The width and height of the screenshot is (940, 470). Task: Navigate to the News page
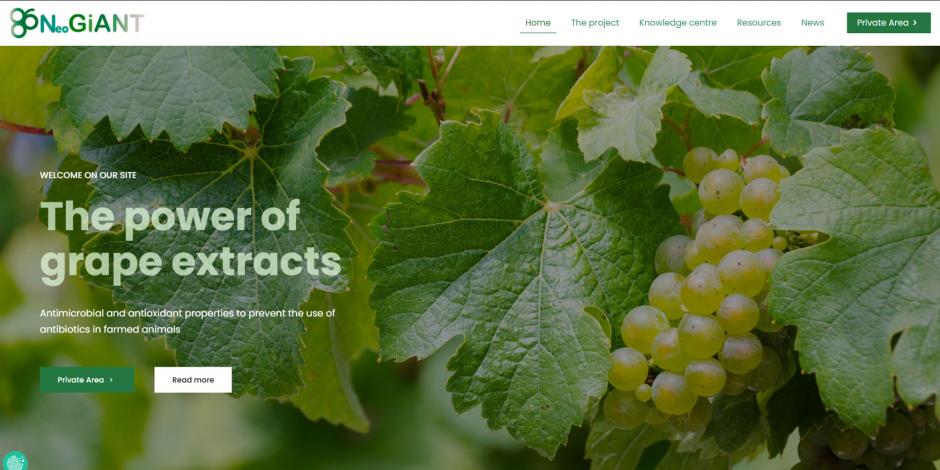coord(812,23)
